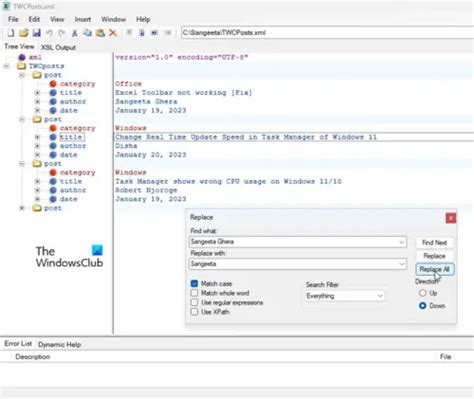Click the TWCposts folder icon

pos(22,66)
